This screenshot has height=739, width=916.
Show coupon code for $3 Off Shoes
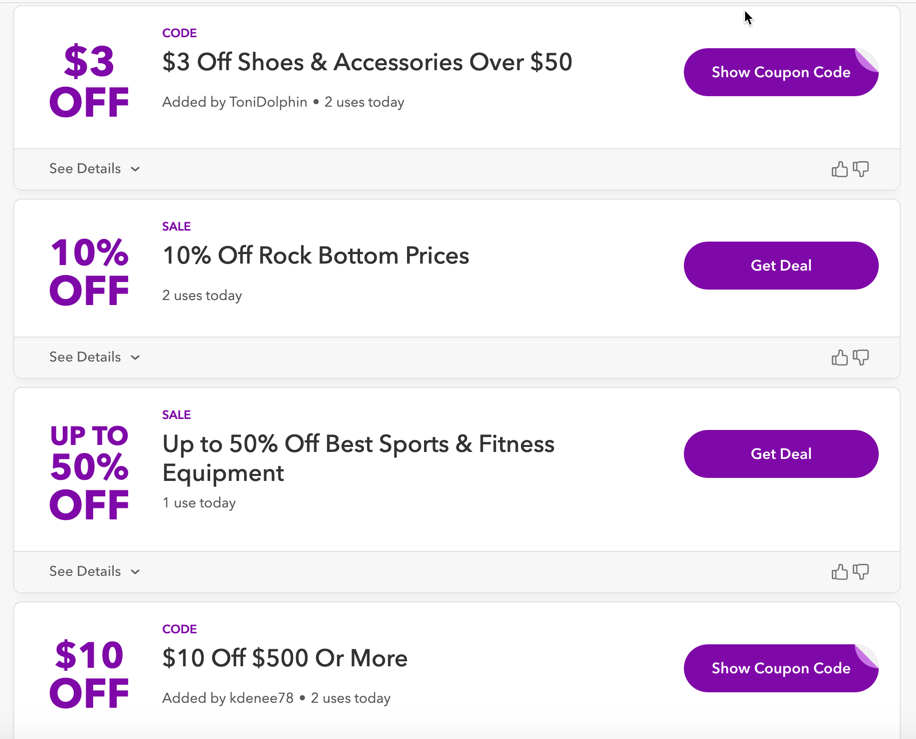click(x=780, y=72)
